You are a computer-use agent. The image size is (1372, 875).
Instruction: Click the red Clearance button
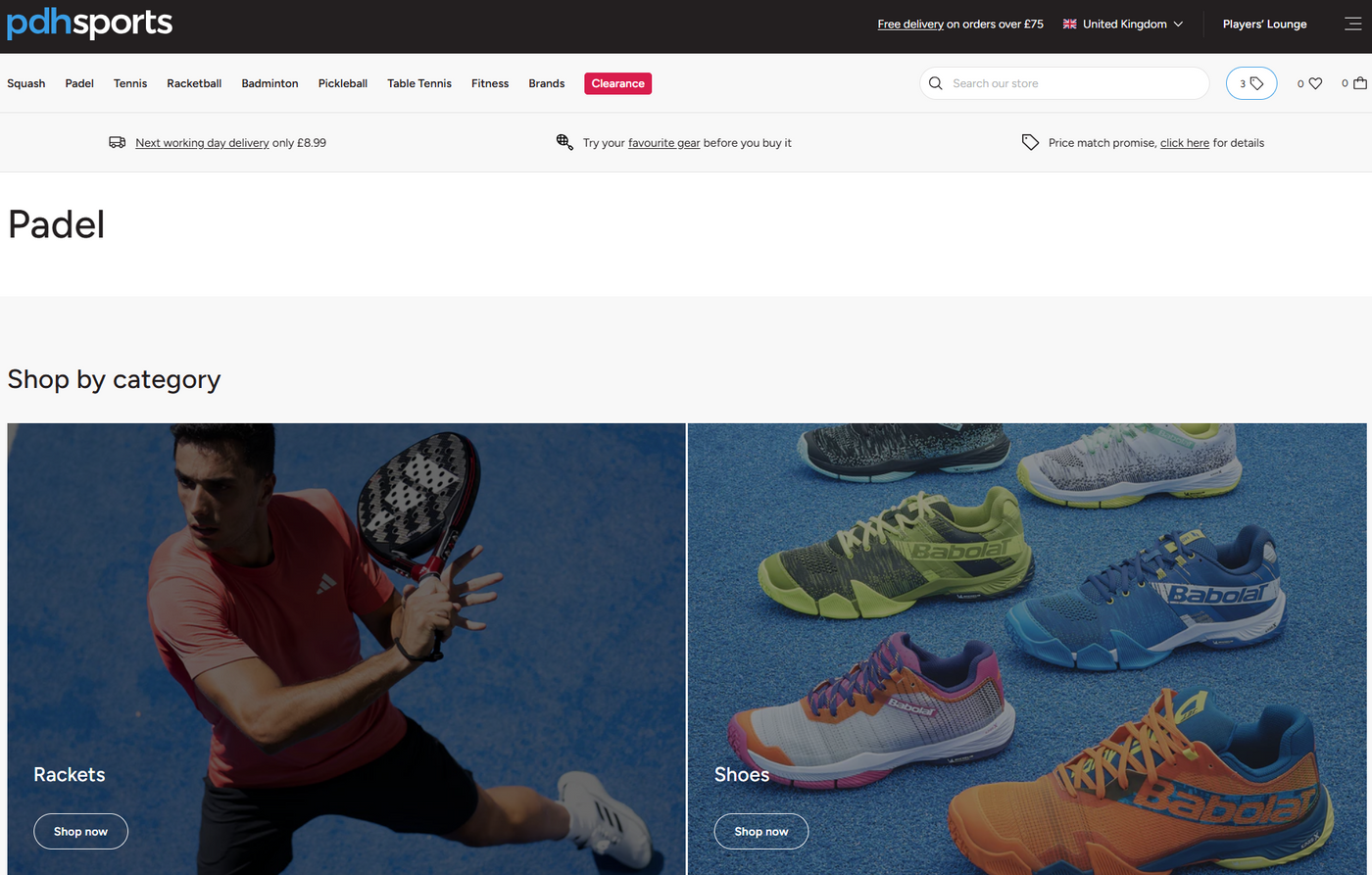[x=617, y=83]
